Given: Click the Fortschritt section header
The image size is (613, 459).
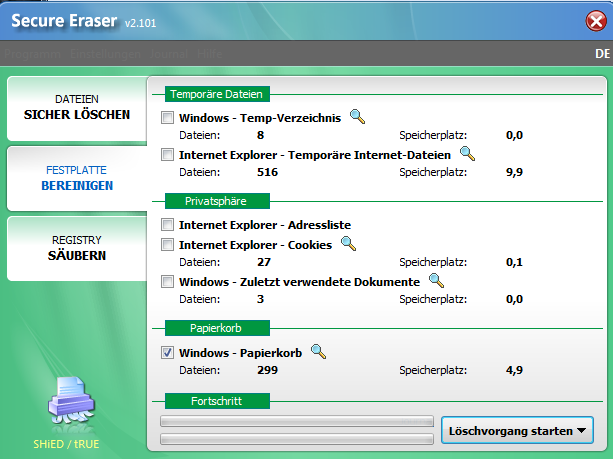Looking at the screenshot, I should 217,401.
